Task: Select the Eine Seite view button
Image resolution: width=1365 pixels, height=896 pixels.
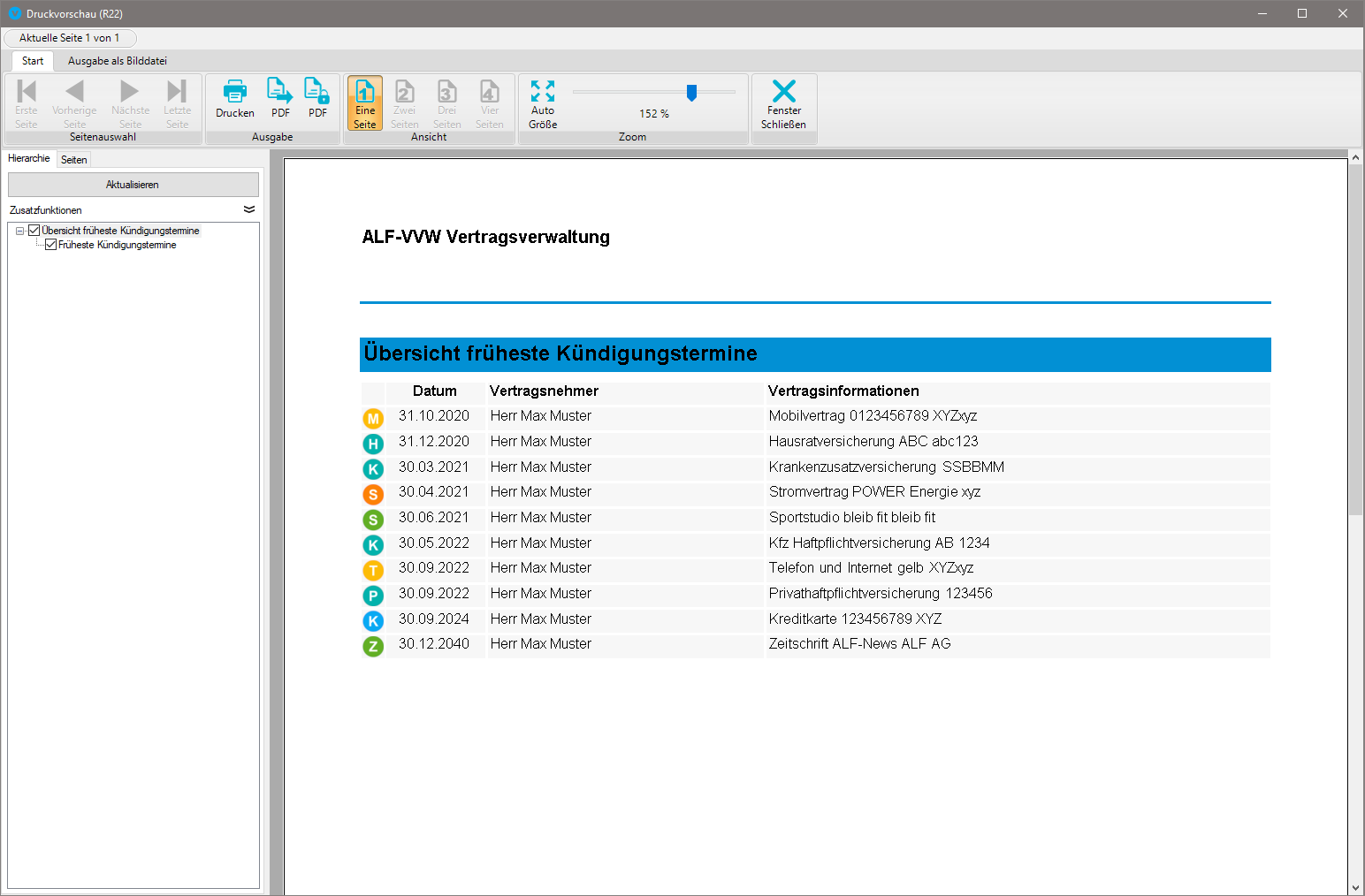Action: (x=365, y=103)
